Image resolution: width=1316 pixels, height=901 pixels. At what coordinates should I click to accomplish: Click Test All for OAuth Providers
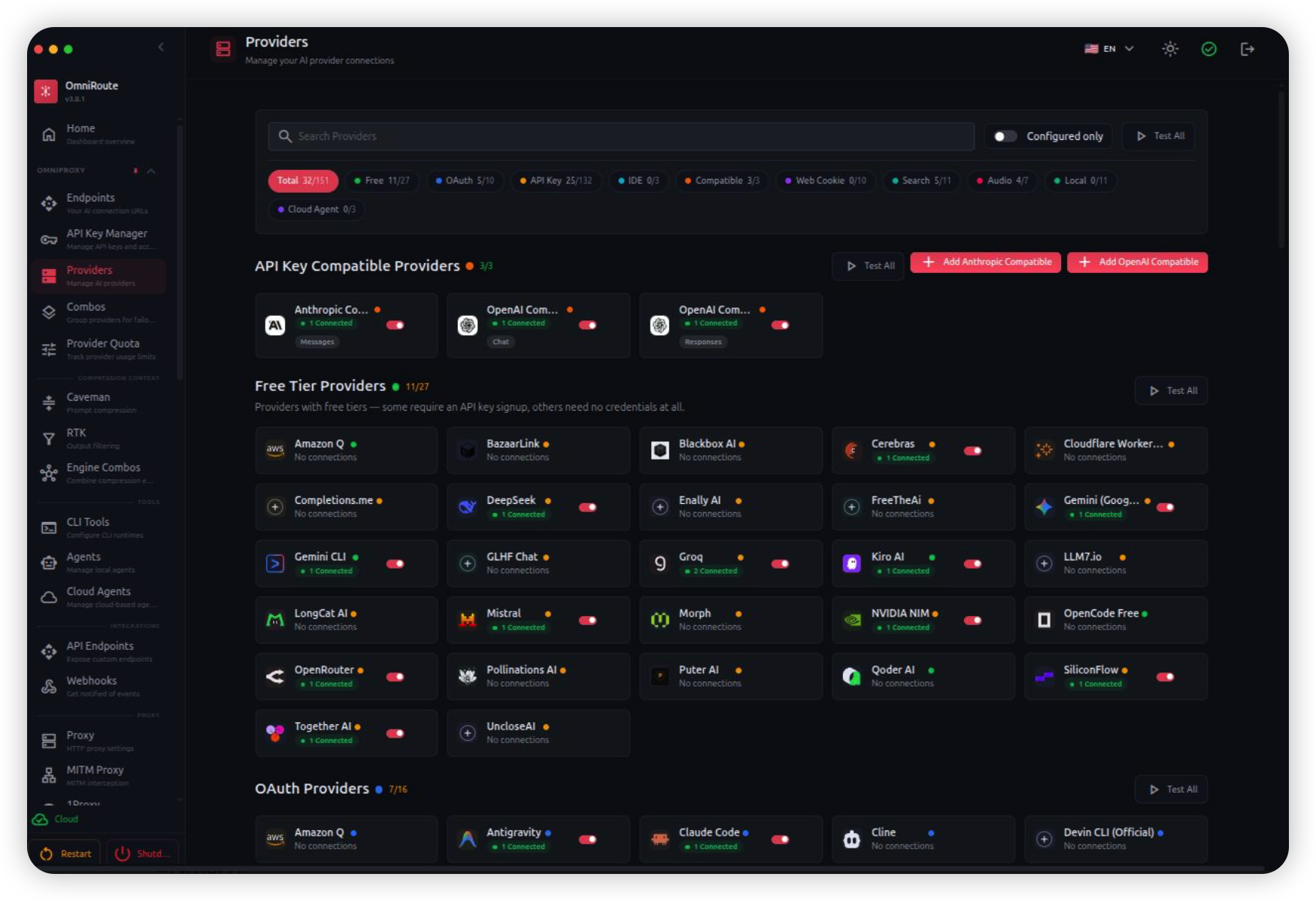tap(1172, 790)
